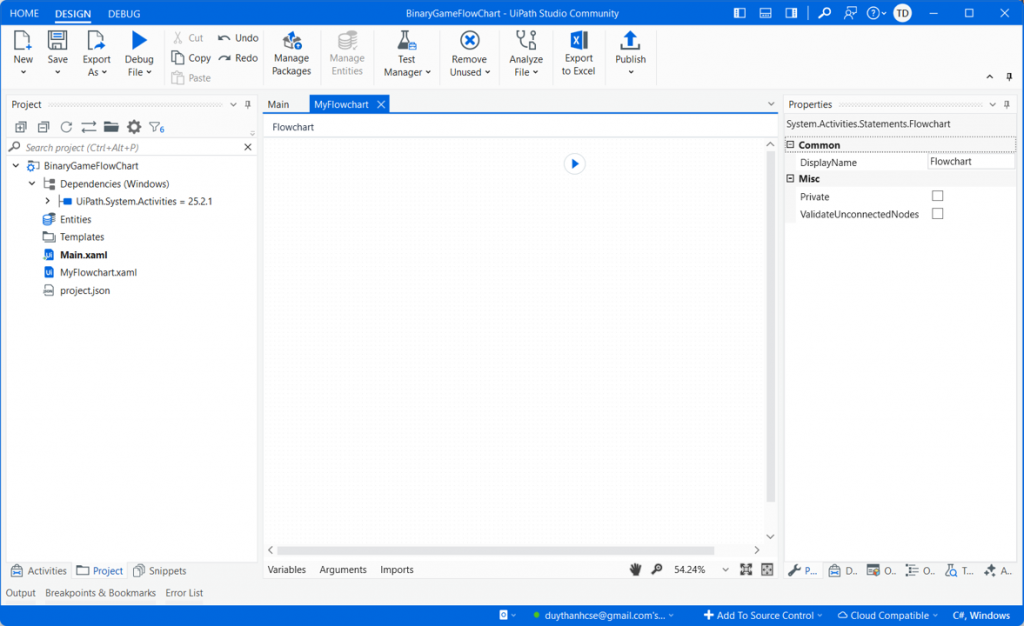Click the designer magnifier zoom icon

657,569
